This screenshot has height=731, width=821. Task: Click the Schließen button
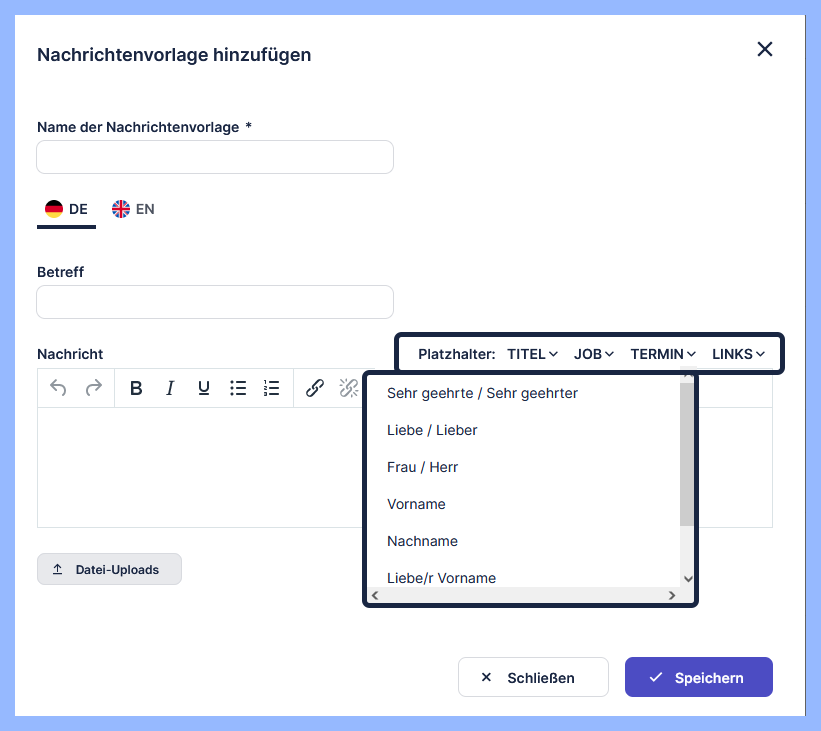[x=533, y=677]
